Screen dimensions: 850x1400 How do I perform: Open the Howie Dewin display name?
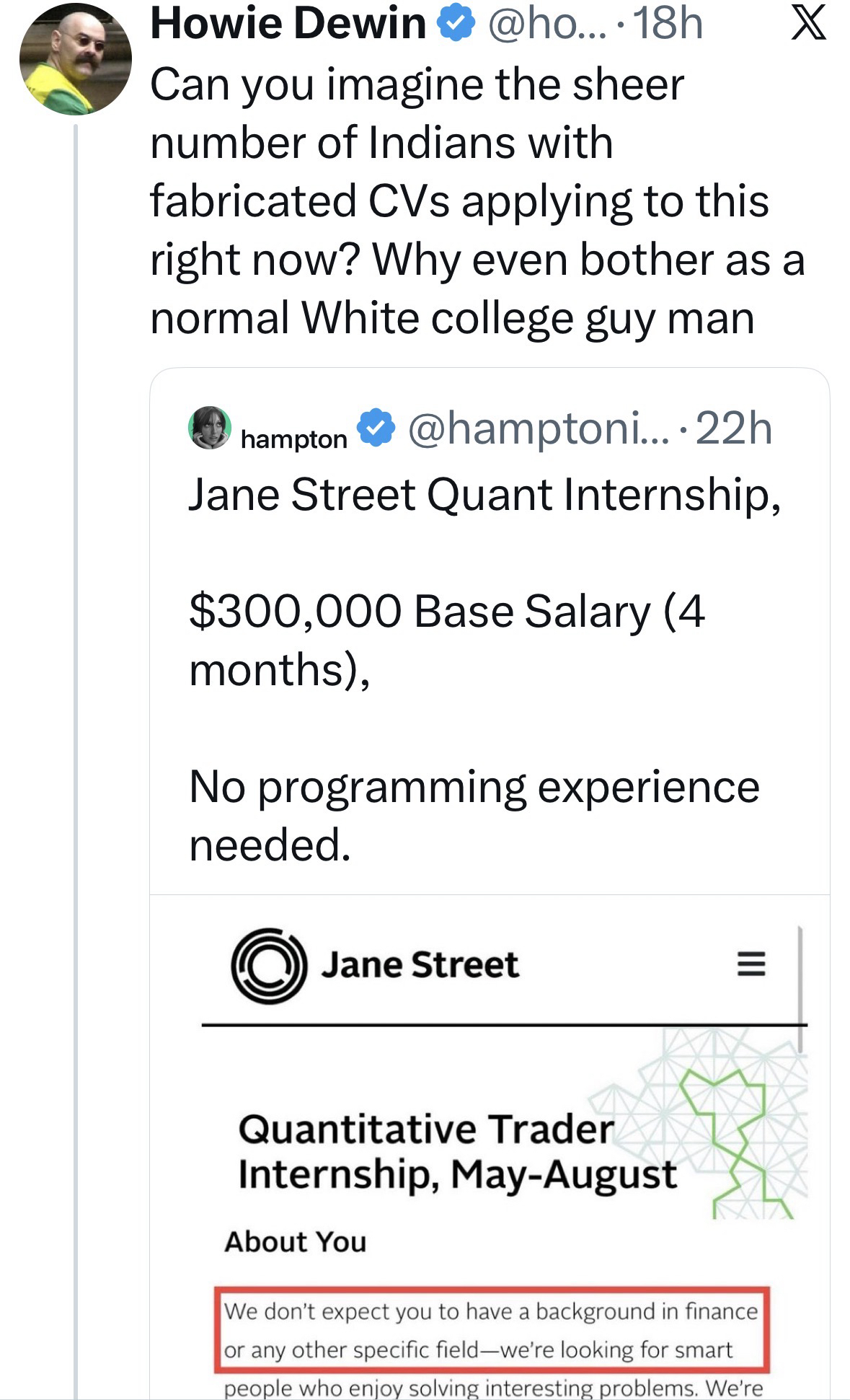point(288,25)
